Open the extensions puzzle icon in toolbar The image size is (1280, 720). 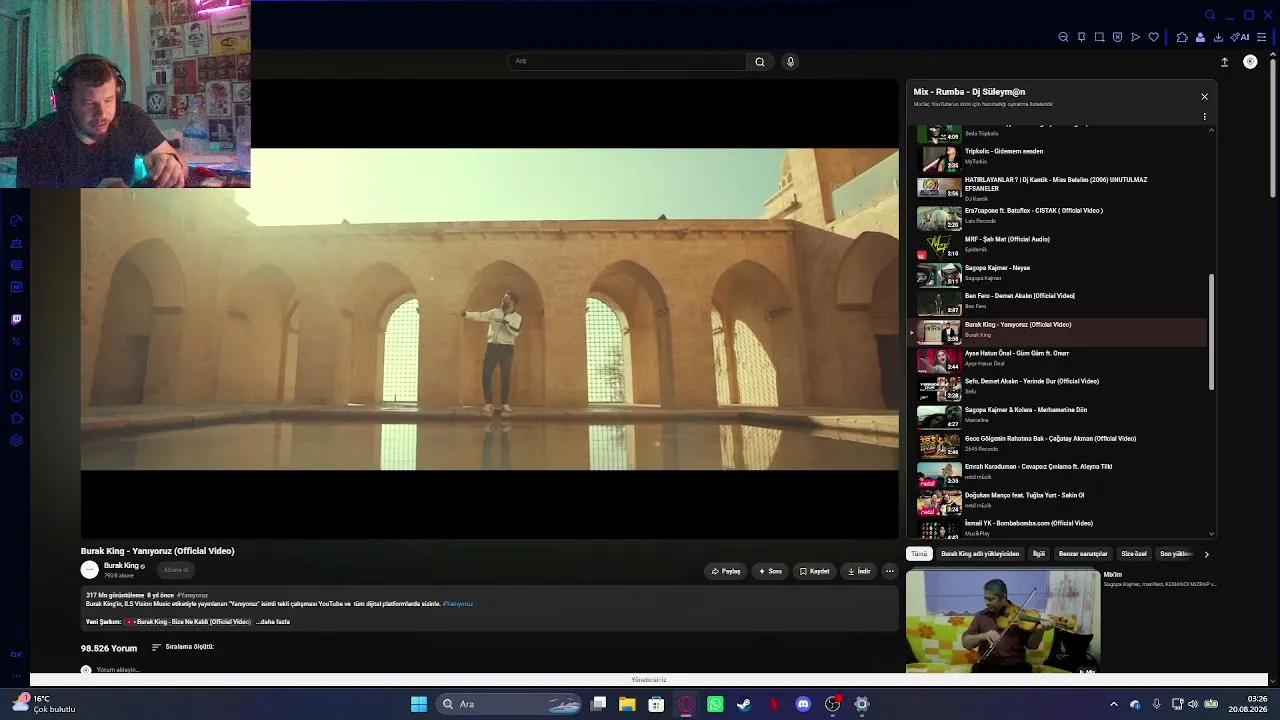point(1182,37)
